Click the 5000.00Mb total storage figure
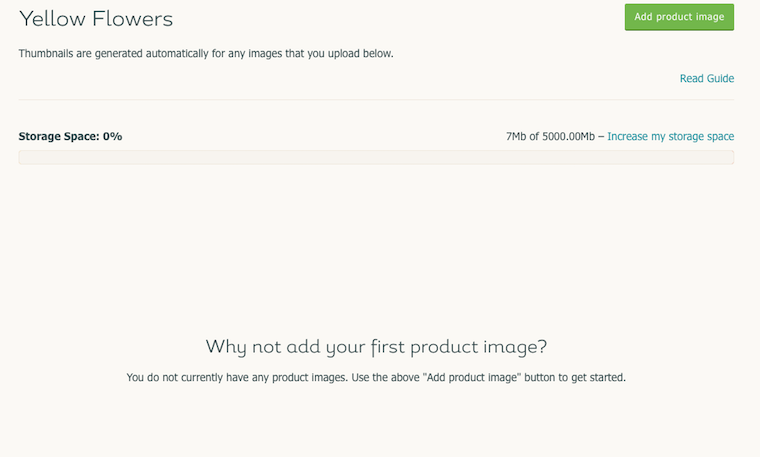 [x=568, y=137]
